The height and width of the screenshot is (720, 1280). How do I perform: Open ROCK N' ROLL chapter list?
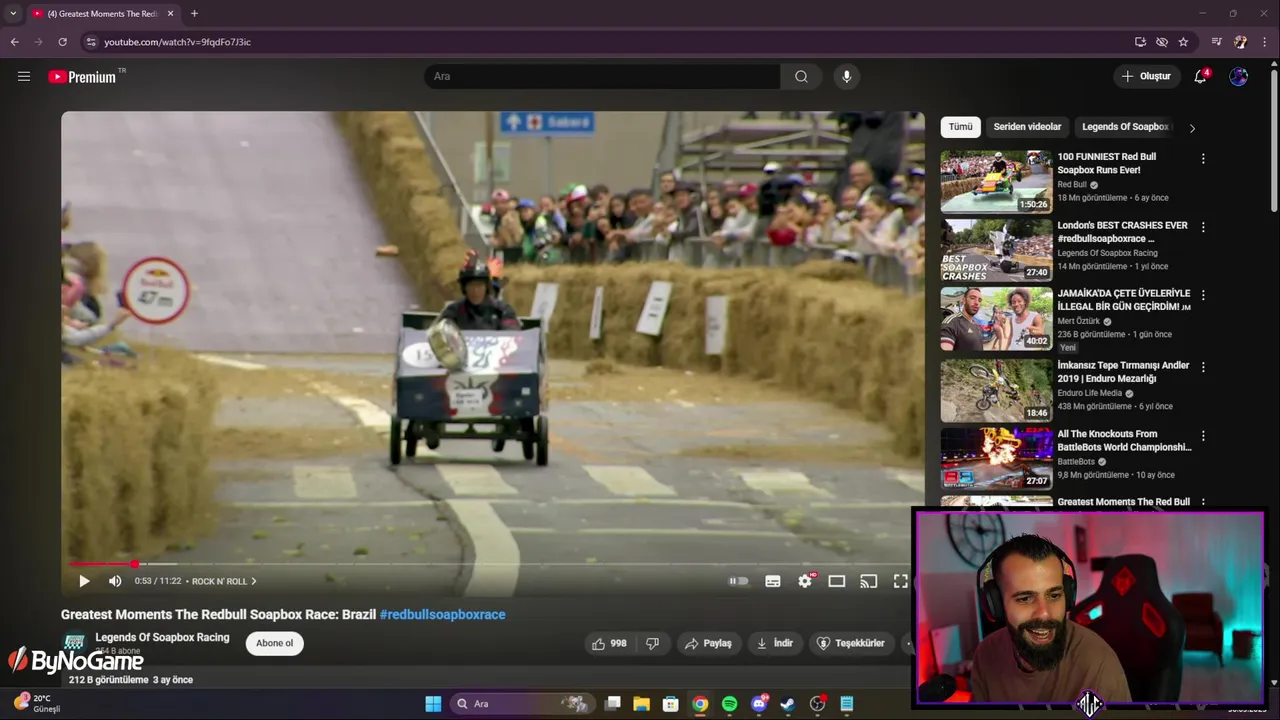coord(224,581)
